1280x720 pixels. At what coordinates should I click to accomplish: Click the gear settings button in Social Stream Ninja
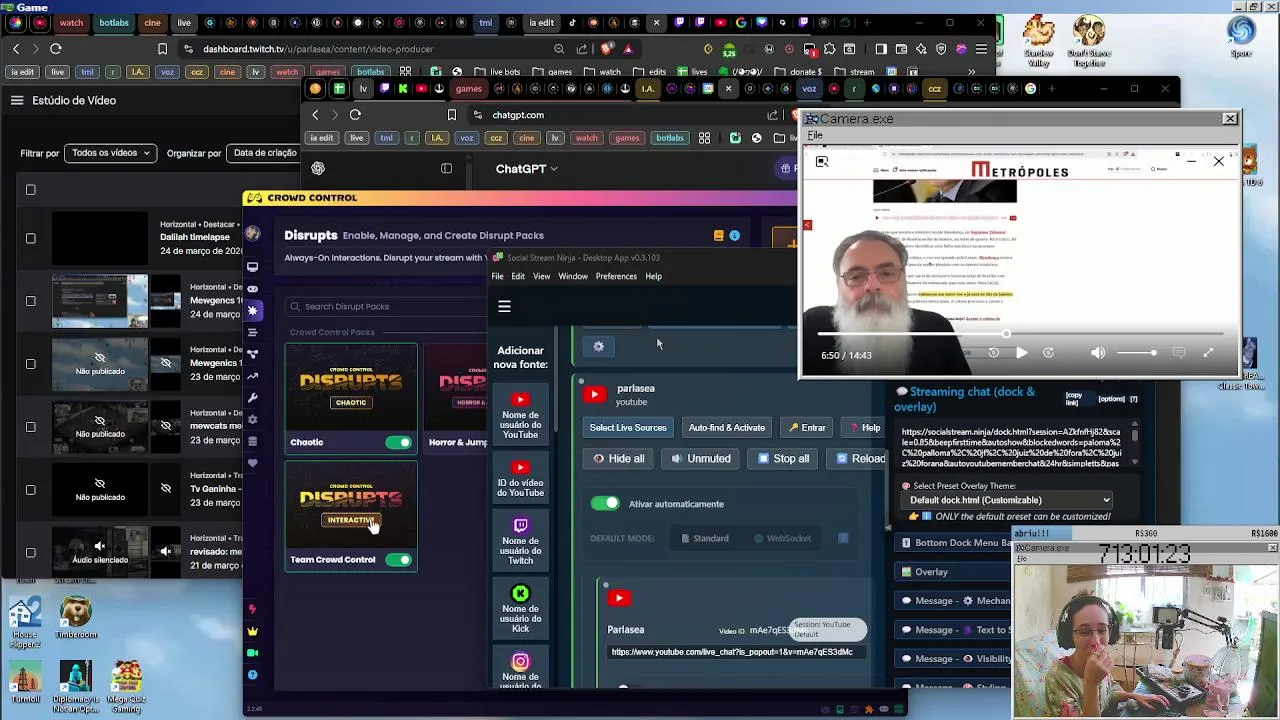pos(598,346)
